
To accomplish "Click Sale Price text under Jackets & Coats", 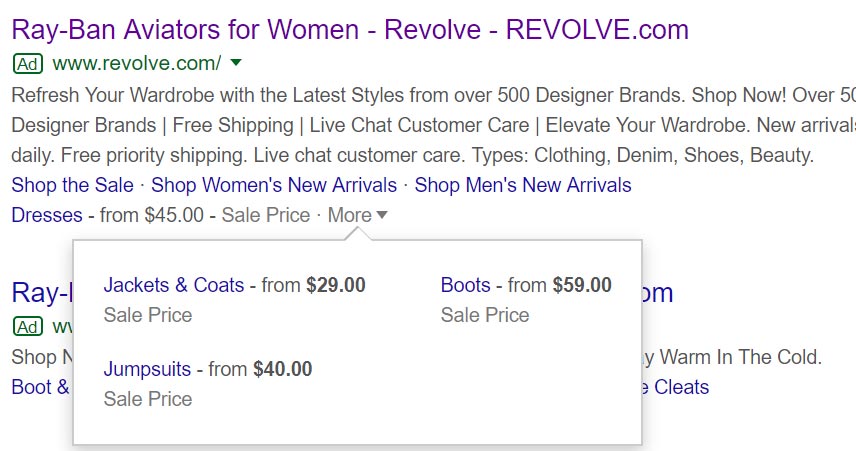I will click(148, 315).
